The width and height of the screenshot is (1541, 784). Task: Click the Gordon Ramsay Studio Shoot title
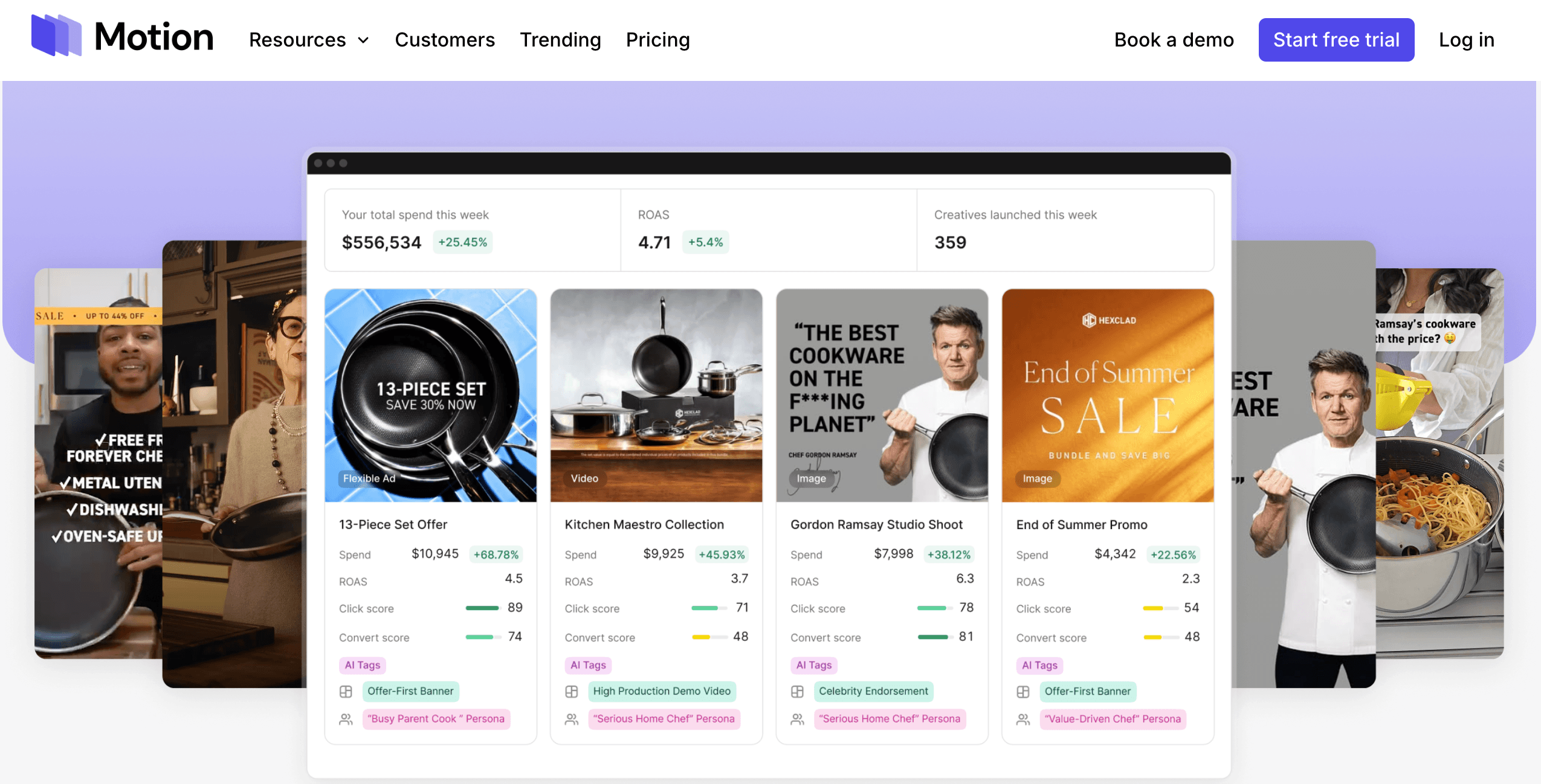pyautogui.click(x=876, y=525)
